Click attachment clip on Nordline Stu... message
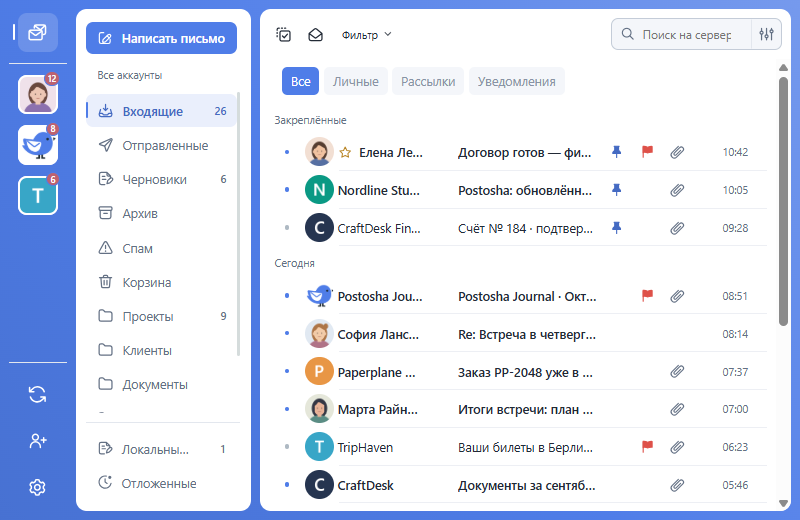Screen dimensions: 800x520 [x=677, y=190]
